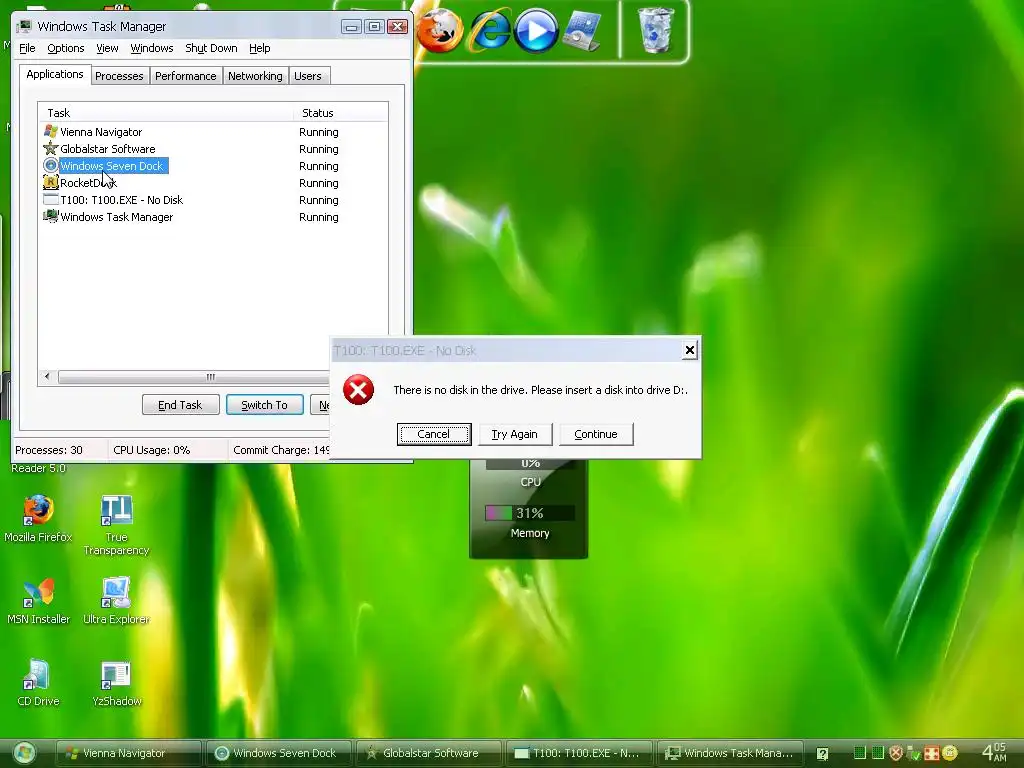Open the MSN Installer desktop icon
1024x768 pixels.
tap(38, 601)
